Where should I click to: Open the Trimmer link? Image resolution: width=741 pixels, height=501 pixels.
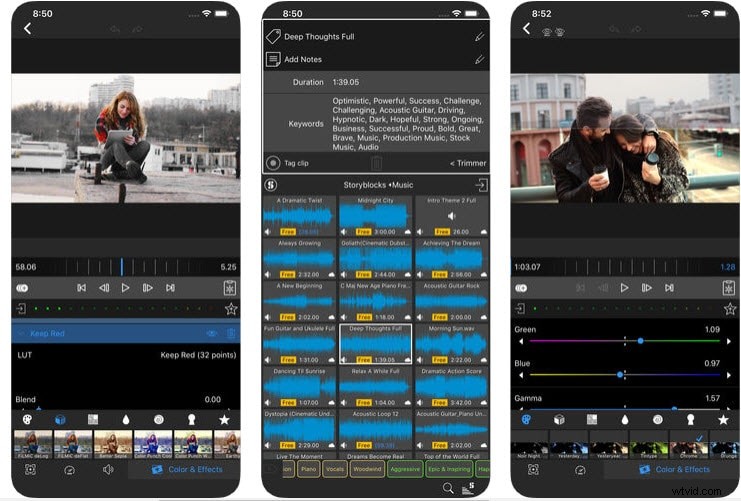pyautogui.click(x=468, y=163)
